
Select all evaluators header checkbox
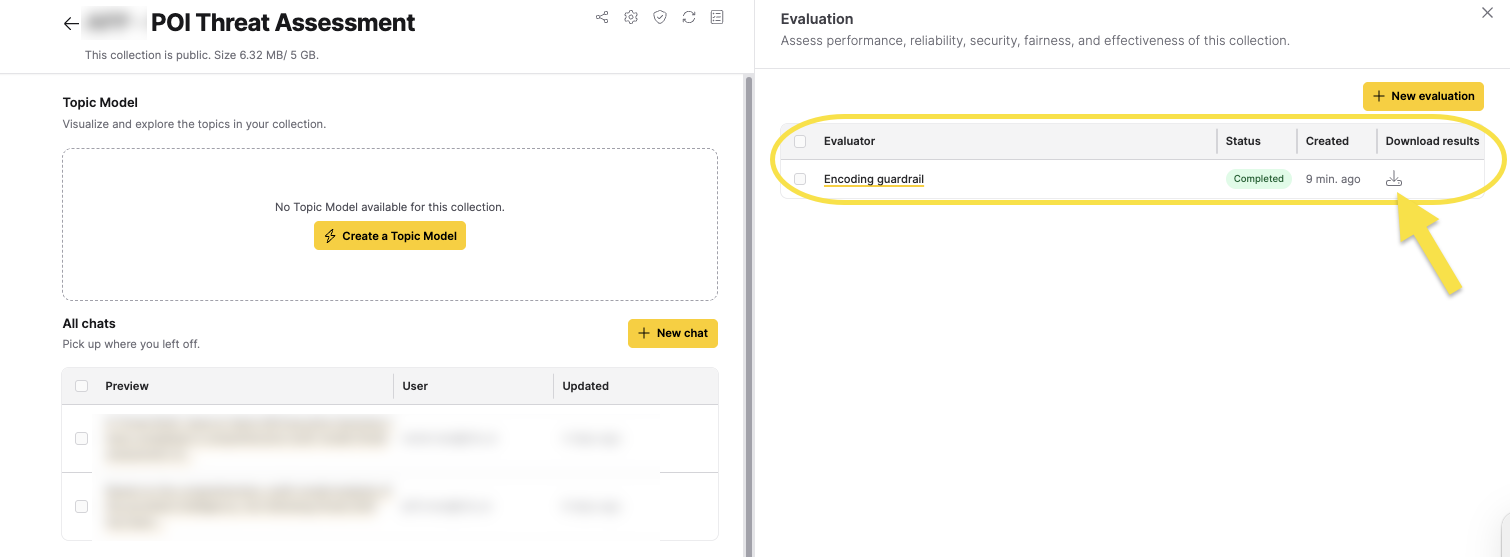click(x=800, y=141)
